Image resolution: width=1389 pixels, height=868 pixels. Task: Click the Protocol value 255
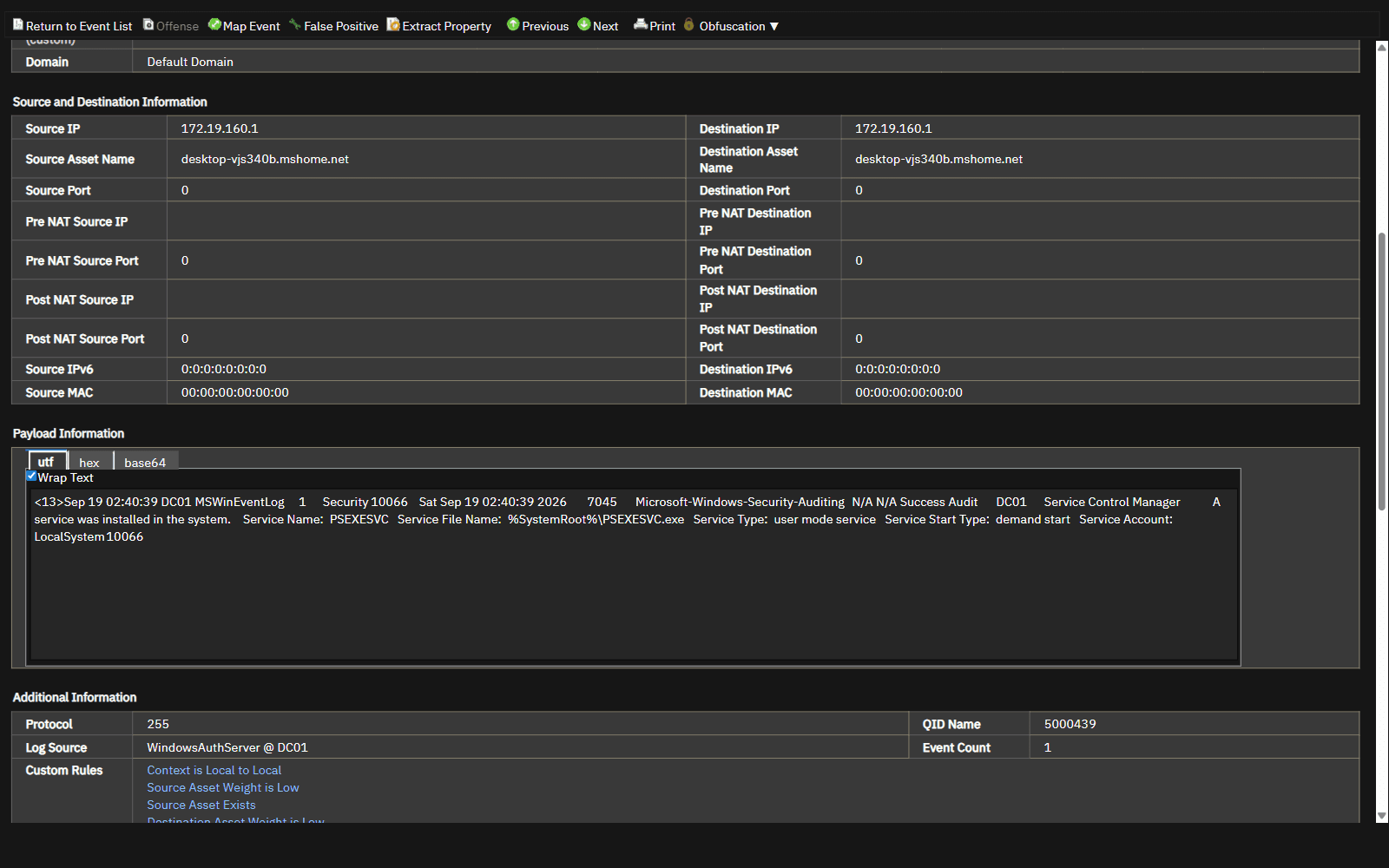pos(158,724)
